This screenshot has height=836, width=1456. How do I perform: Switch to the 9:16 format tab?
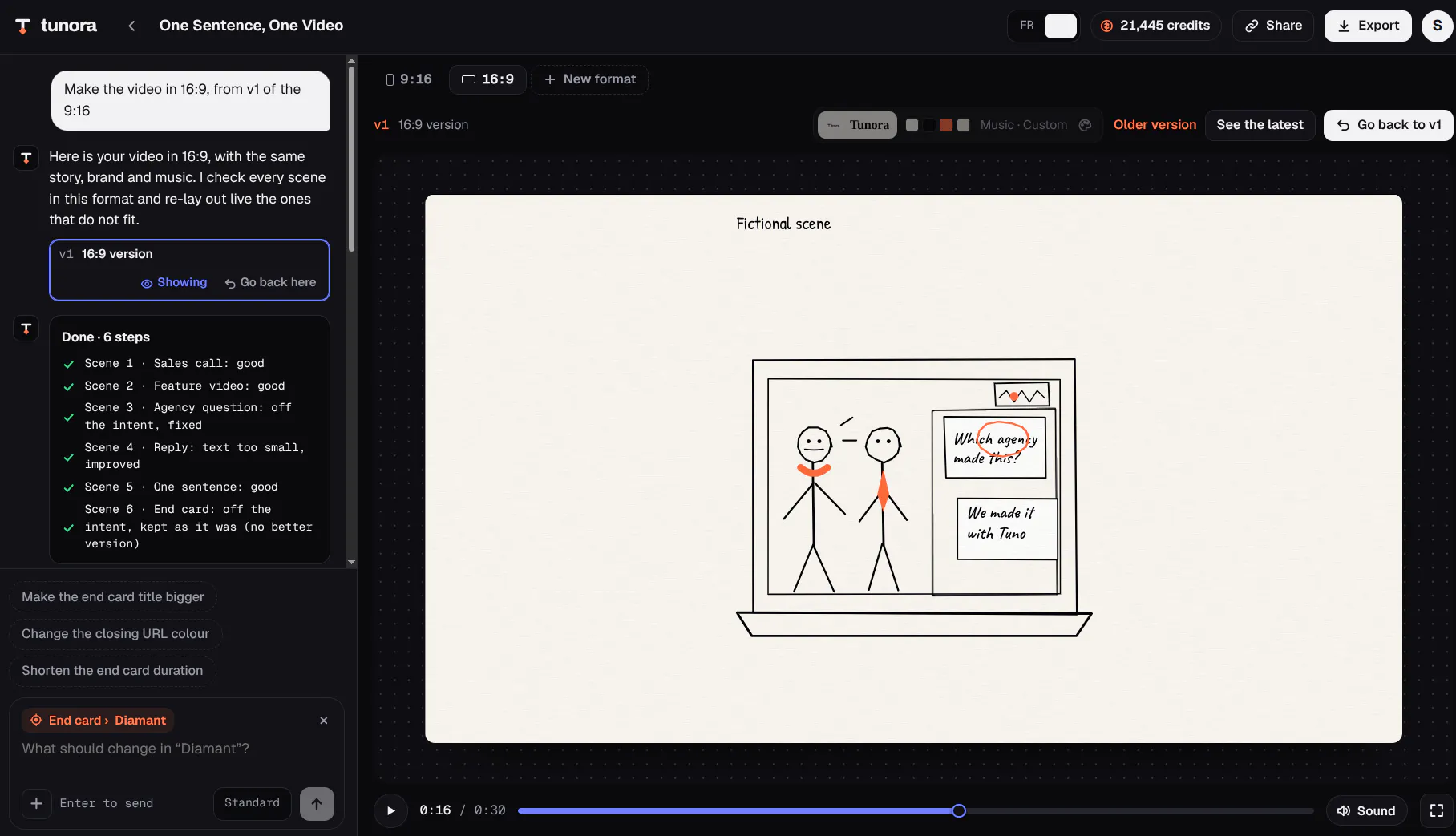(x=409, y=79)
